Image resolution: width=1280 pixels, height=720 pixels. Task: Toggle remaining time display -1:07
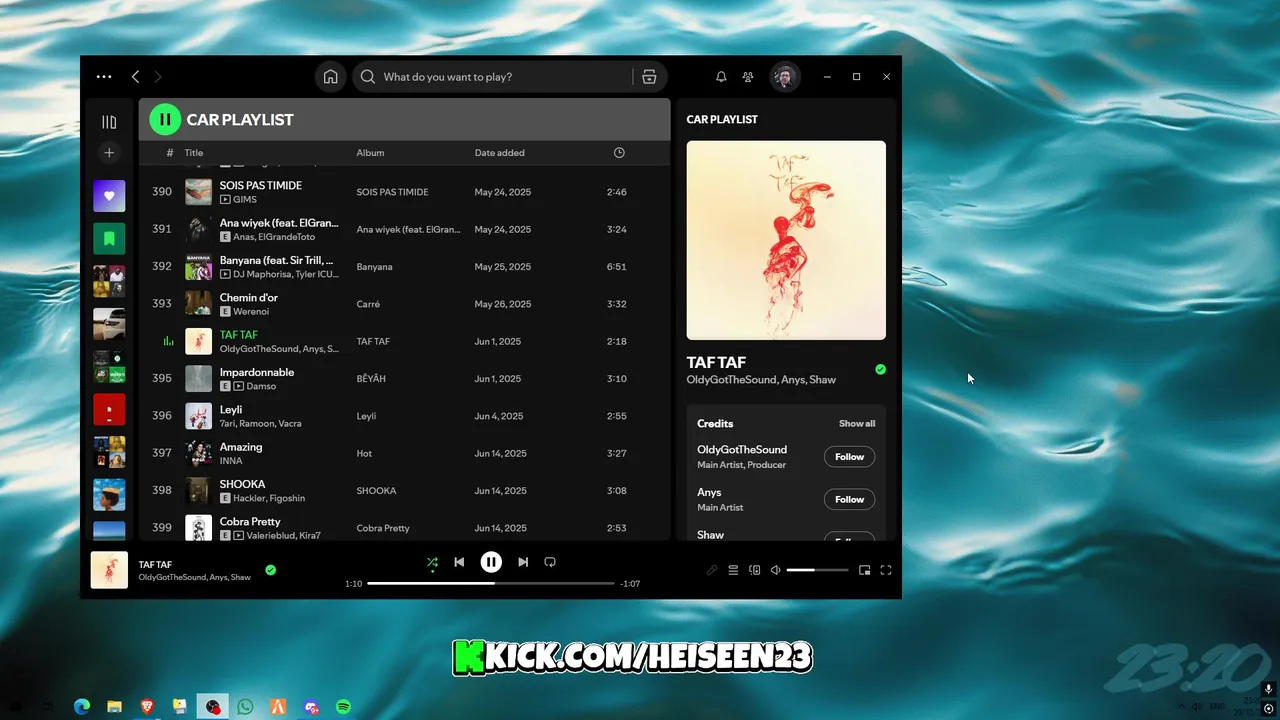click(630, 584)
